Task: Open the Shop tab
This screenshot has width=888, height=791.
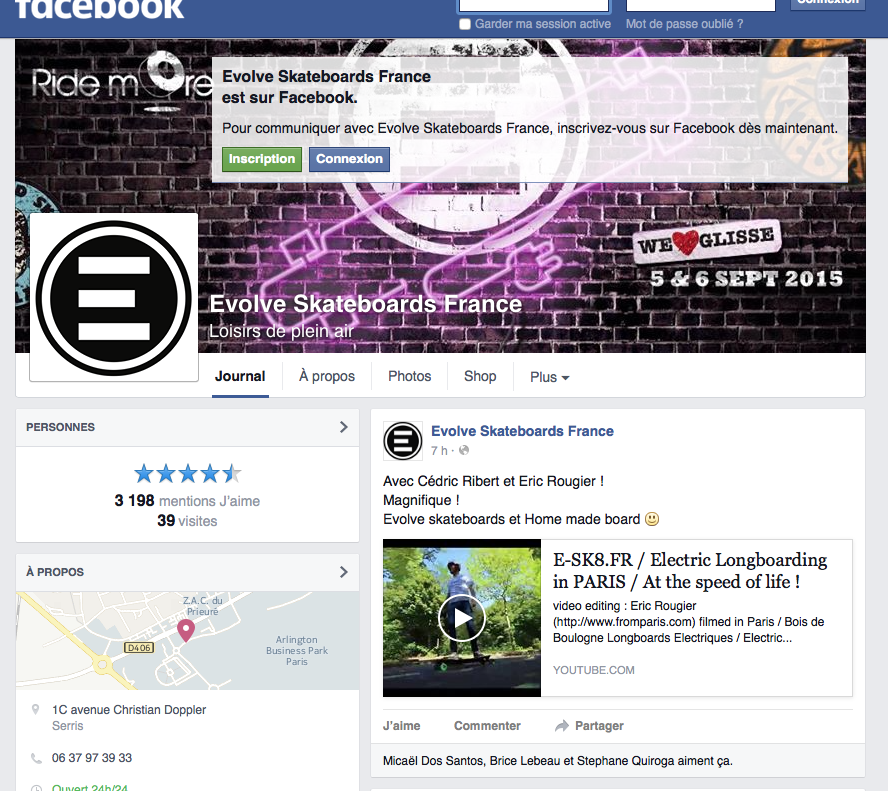Action: (480, 377)
